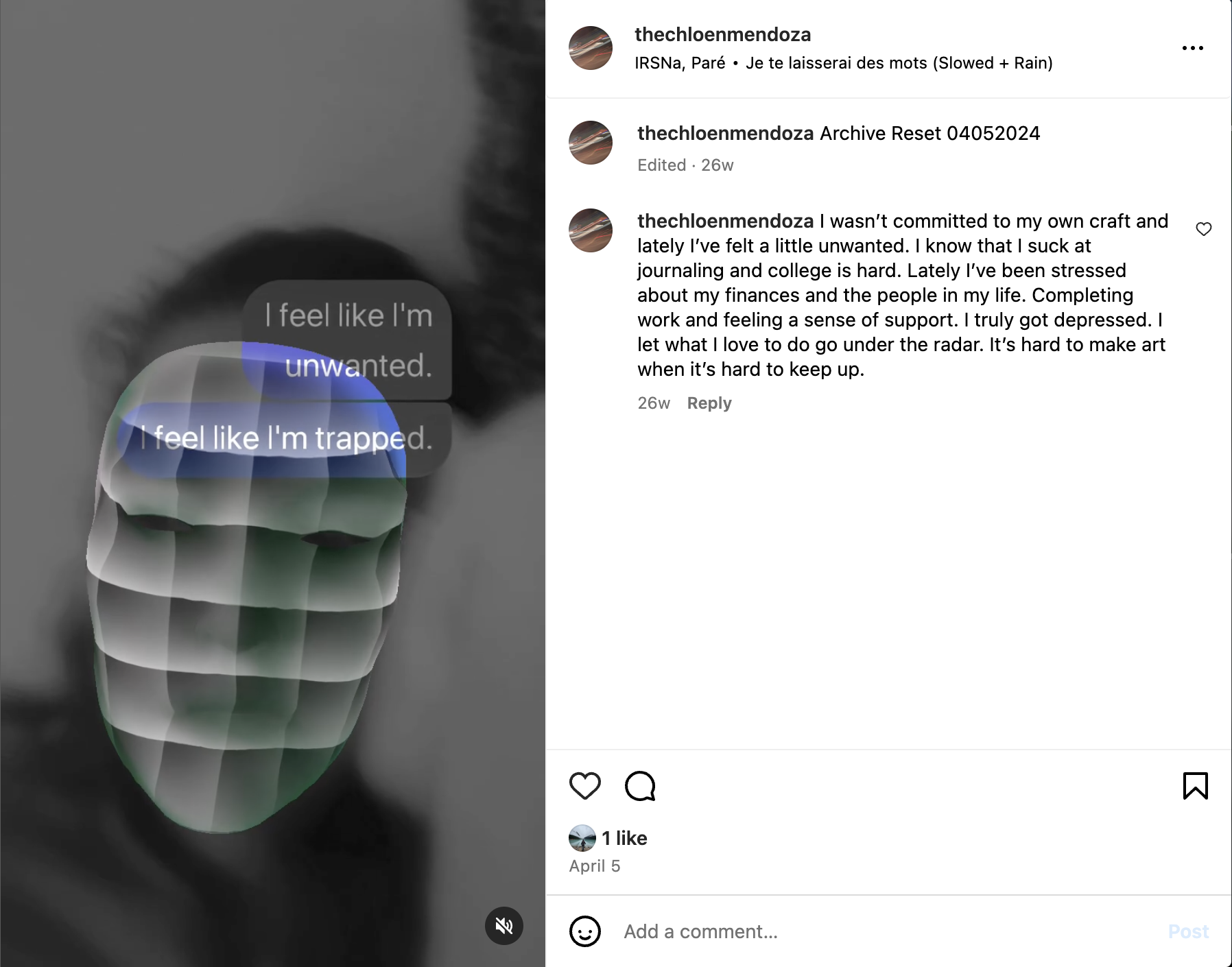Screen dimensions: 1232x967
Task: Click the commenter's avatar beside the long comment
Action: point(591,230)
